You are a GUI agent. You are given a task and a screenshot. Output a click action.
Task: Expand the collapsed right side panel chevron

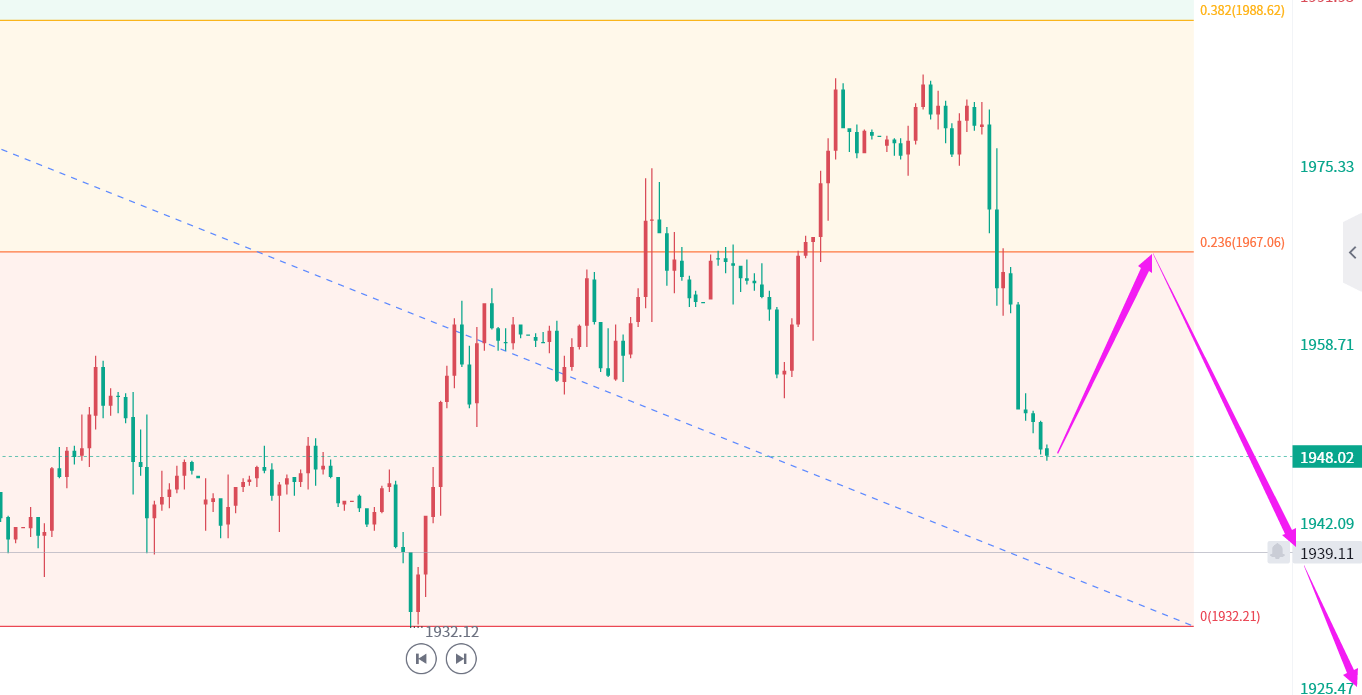point(1352,252)
